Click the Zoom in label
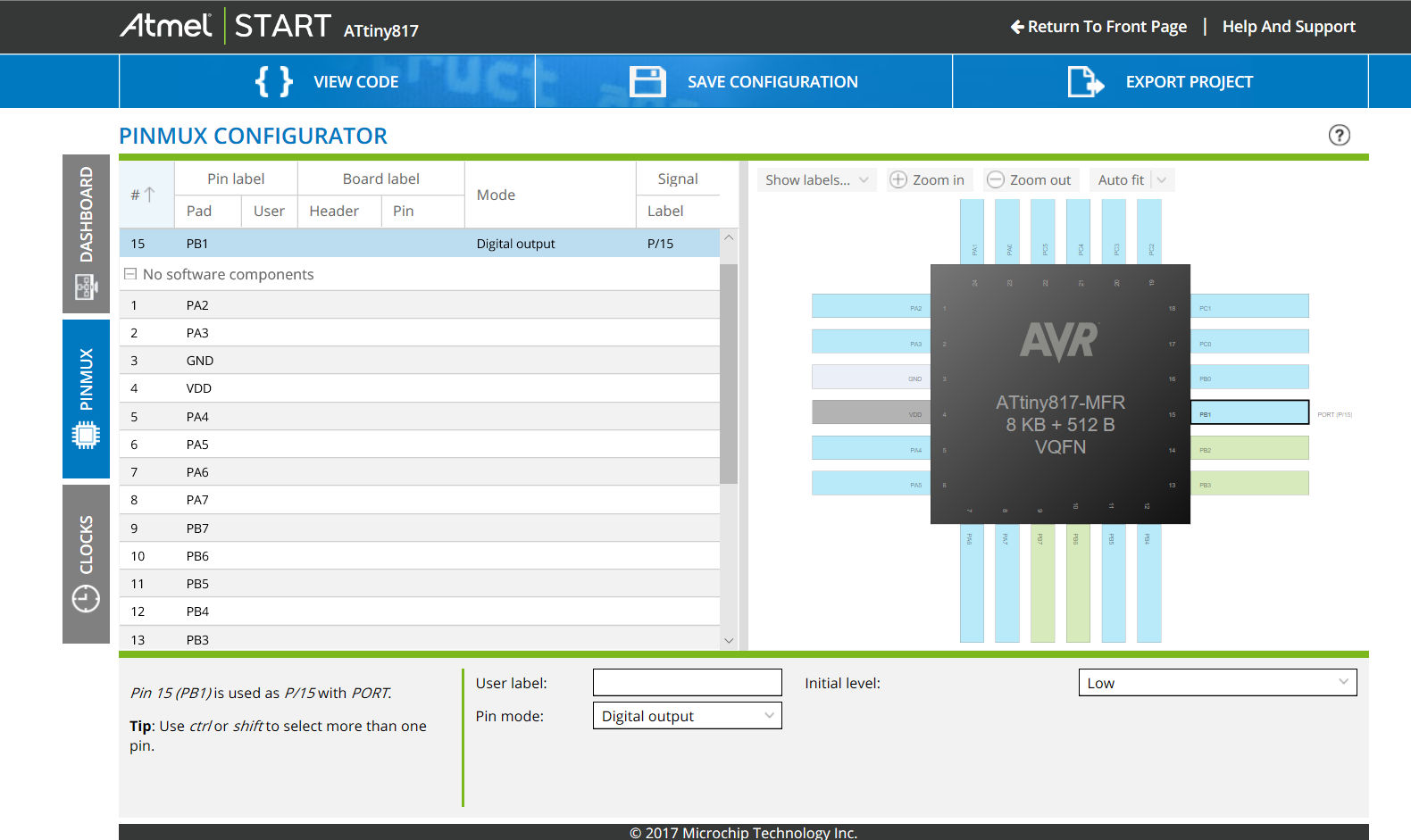1411x840 pixels. tap(939, 179)
